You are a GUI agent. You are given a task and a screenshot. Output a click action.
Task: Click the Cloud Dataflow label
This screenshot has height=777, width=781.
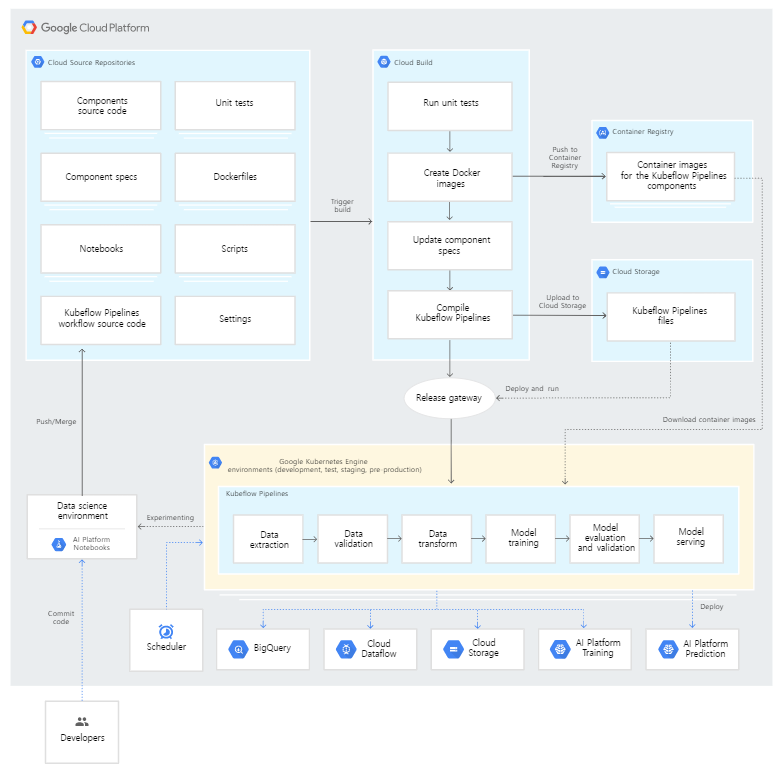(x=379, y=648)
